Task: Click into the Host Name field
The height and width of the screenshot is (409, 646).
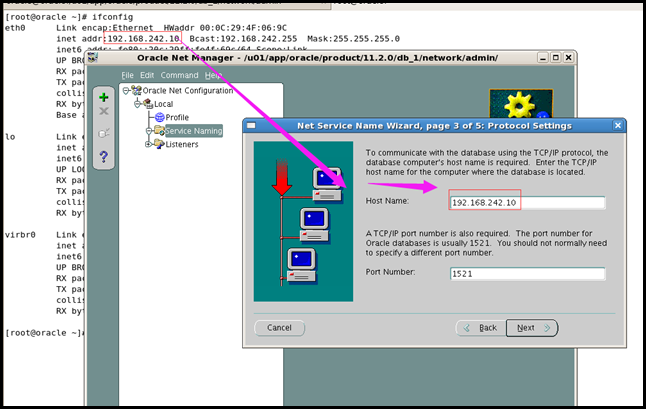Action: (527, 203)
